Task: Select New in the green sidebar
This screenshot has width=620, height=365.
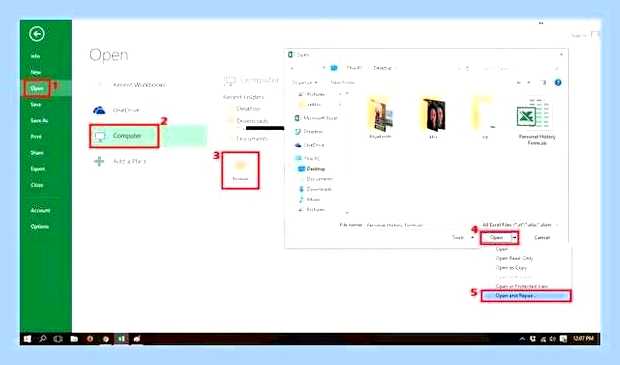Action: tap(36, 72)
